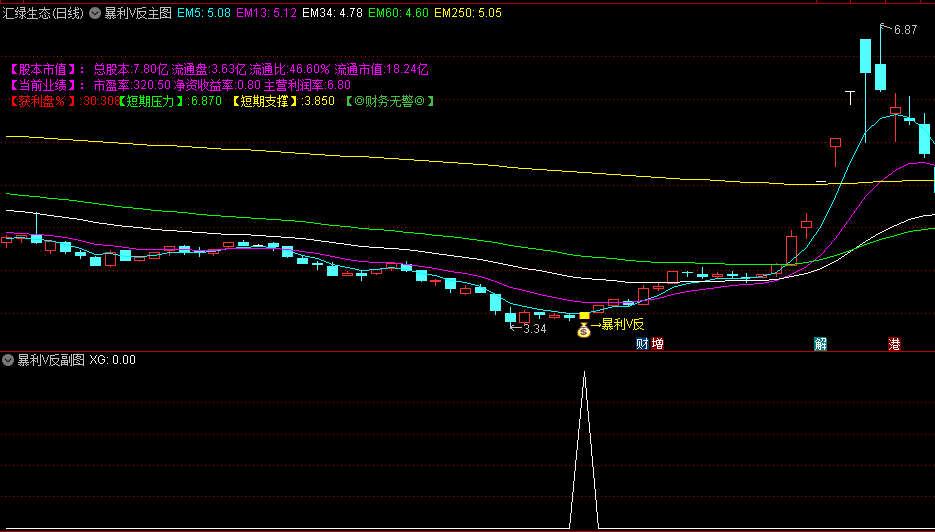
Task: Click the 【获利盘%】 label
Action: pyautogui.click(x=44, y=101)
